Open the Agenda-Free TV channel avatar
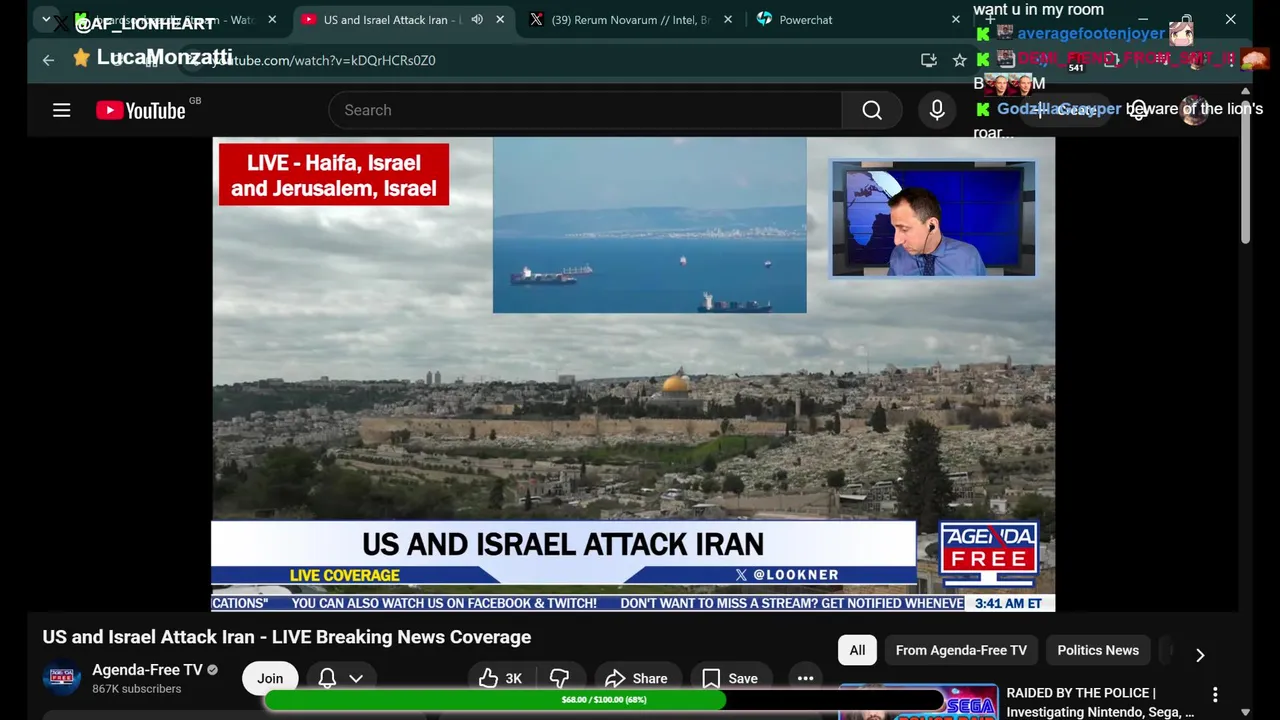 tap(61, 678)
